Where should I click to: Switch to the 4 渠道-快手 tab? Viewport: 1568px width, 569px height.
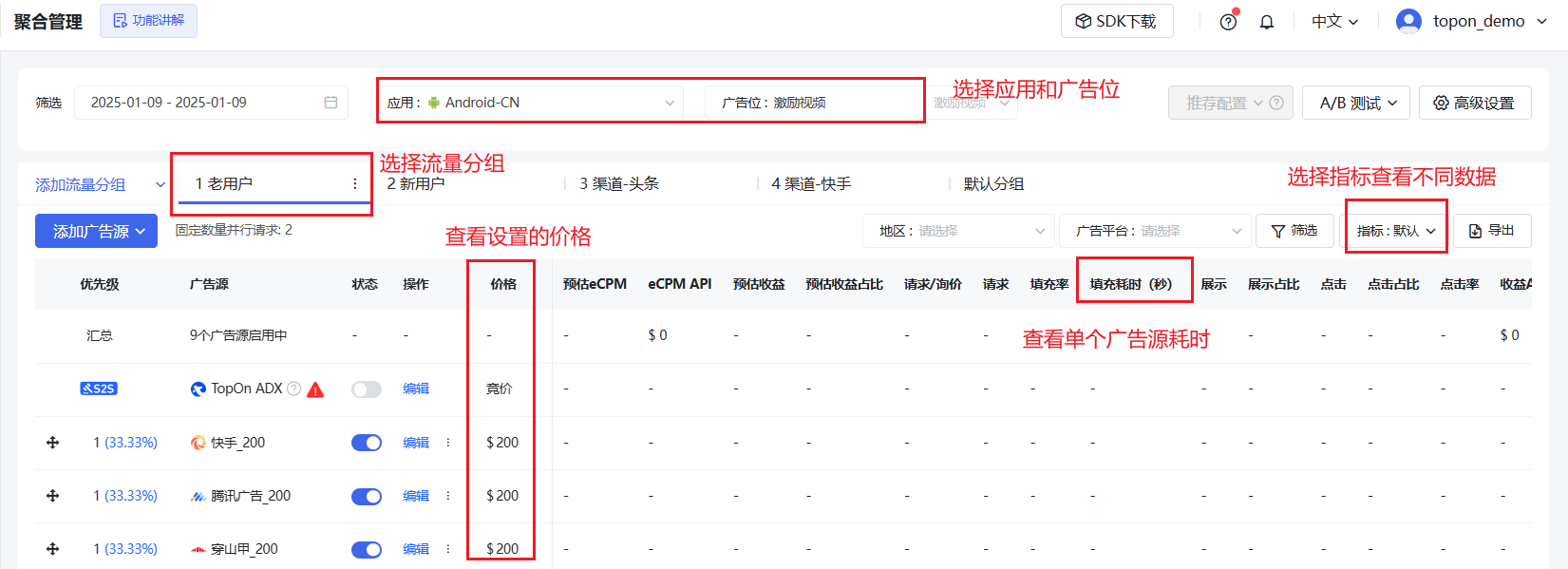pos(811,183)
